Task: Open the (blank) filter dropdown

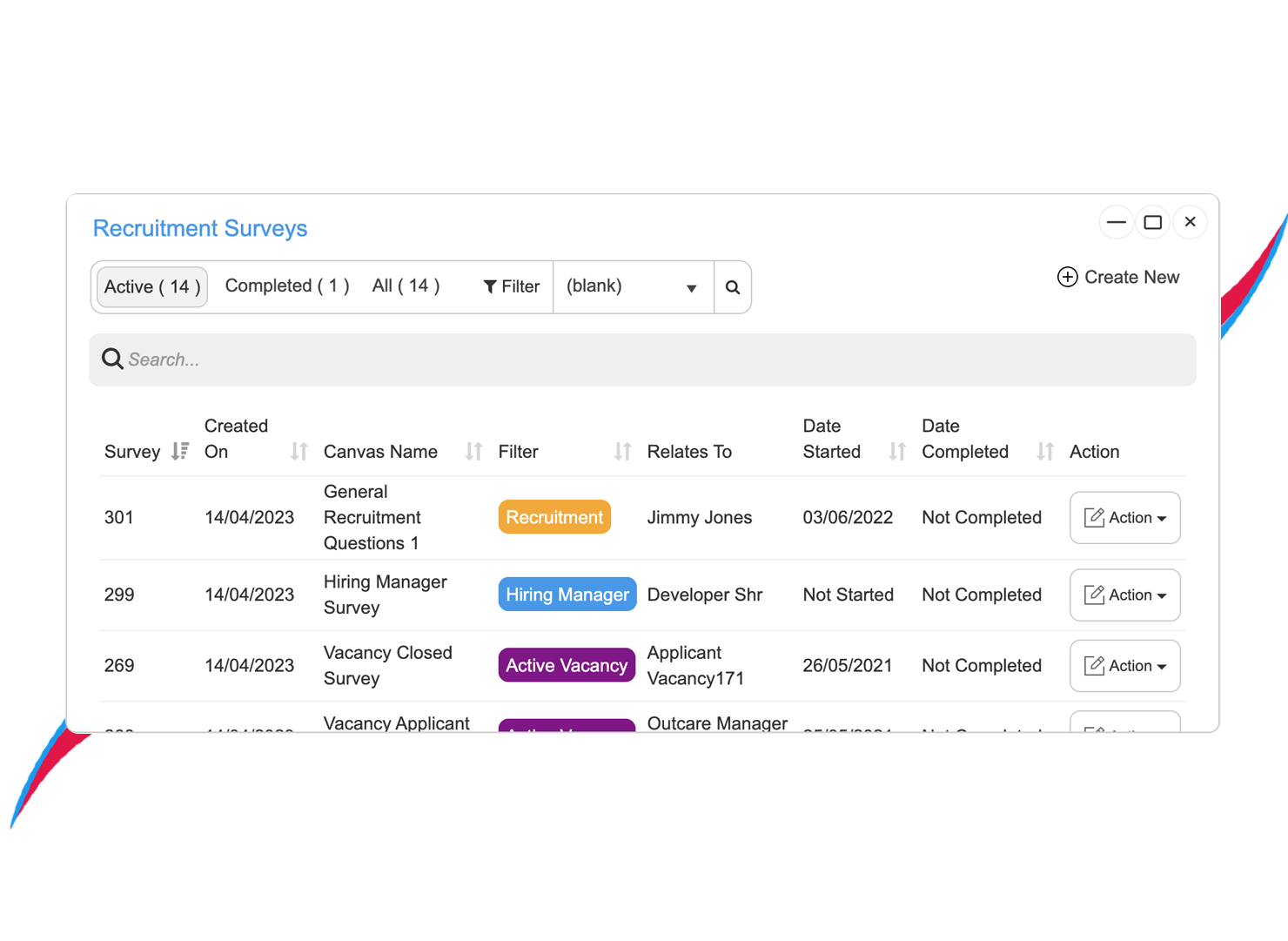Action: (x=634, y=286)
